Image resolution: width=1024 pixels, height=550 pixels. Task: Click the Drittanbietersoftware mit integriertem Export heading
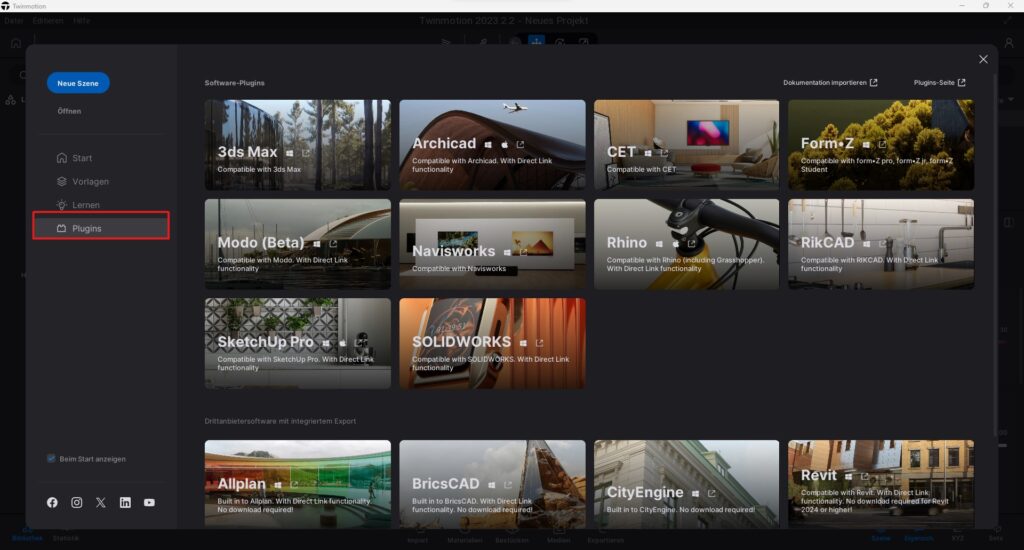(x=280, y=421)
